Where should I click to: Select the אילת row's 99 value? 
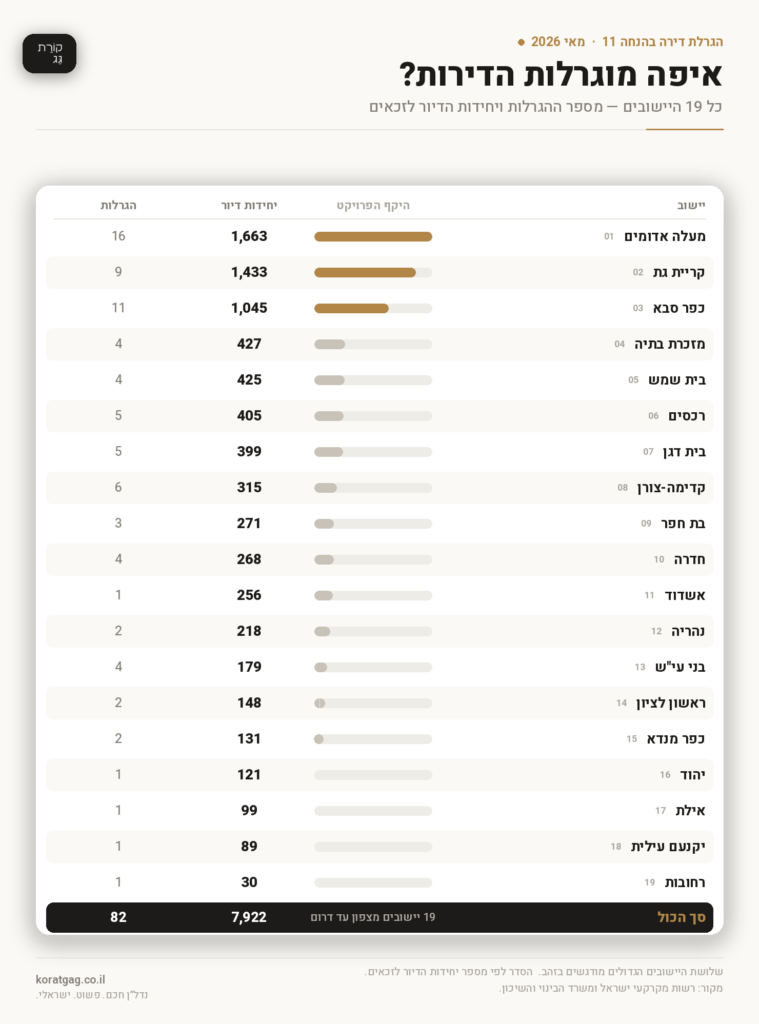pyautogui.click(x=249, y=810)
